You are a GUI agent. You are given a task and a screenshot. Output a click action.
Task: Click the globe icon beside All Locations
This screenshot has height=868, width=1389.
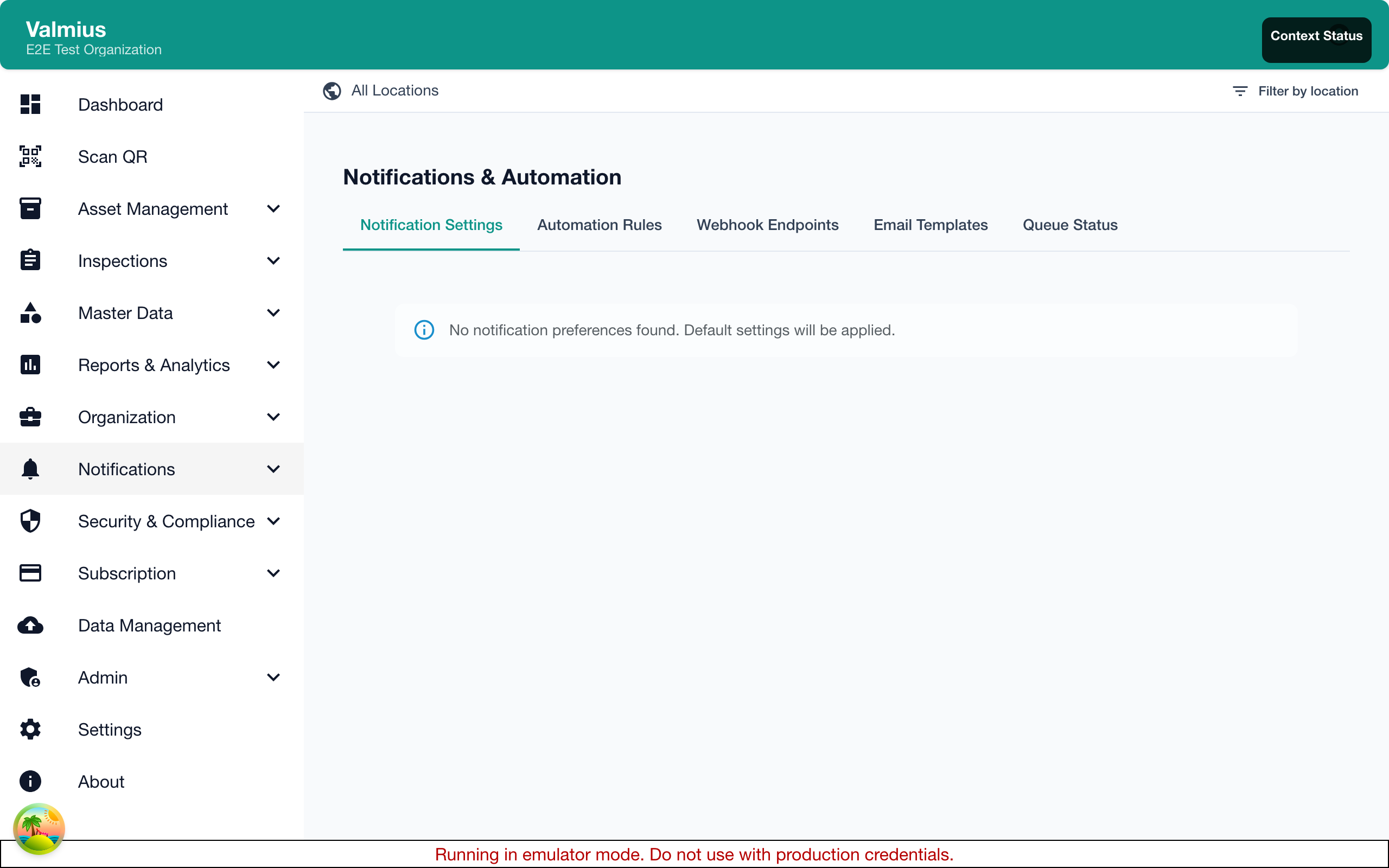click(332, 91)
